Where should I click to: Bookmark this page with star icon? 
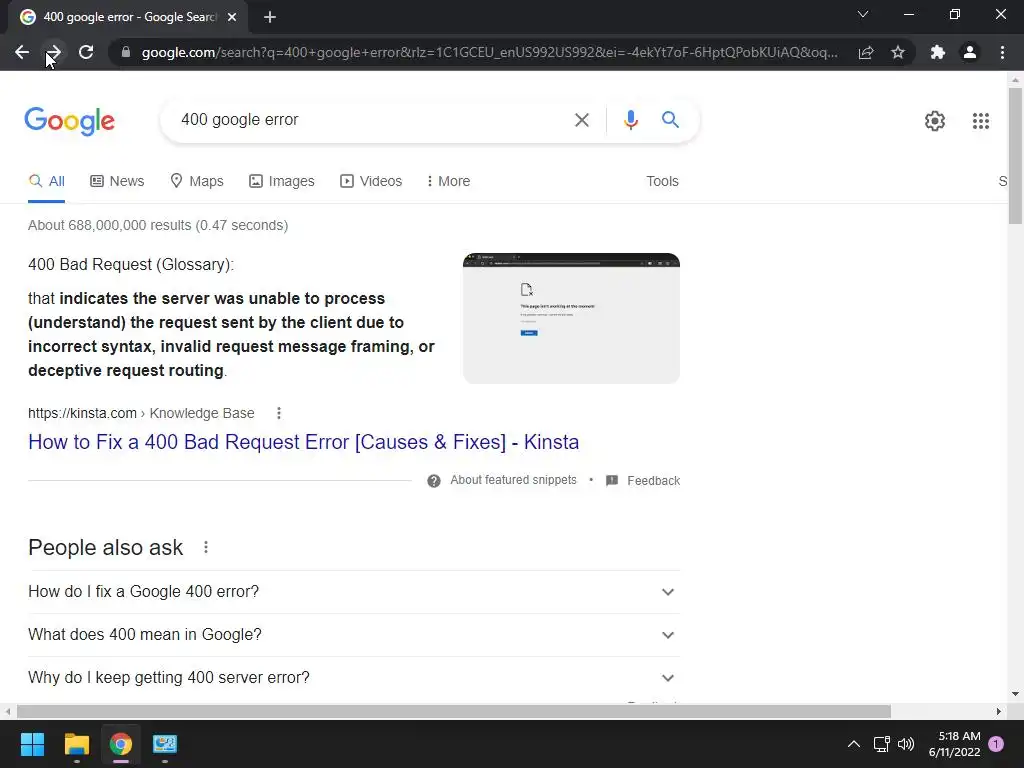(898, 52)
